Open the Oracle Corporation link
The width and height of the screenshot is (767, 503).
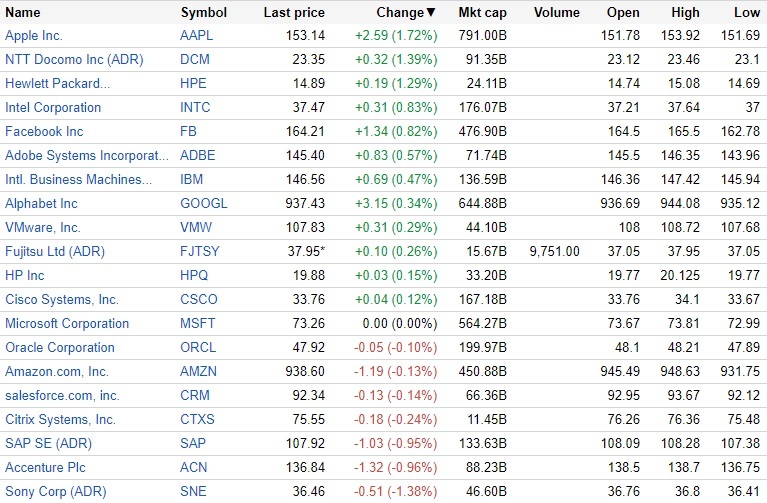[60, 347]
